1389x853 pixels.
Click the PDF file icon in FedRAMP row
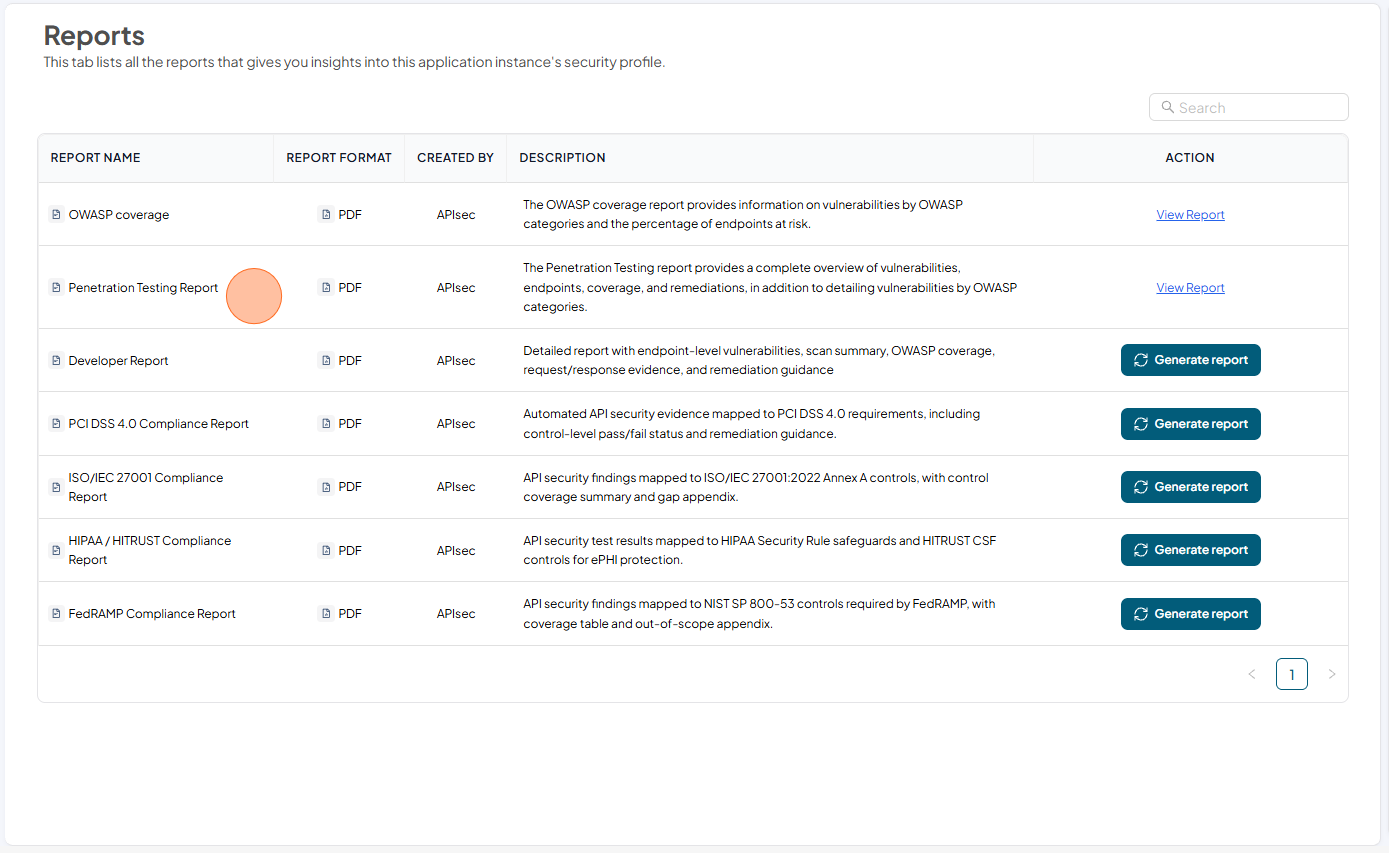325,613
